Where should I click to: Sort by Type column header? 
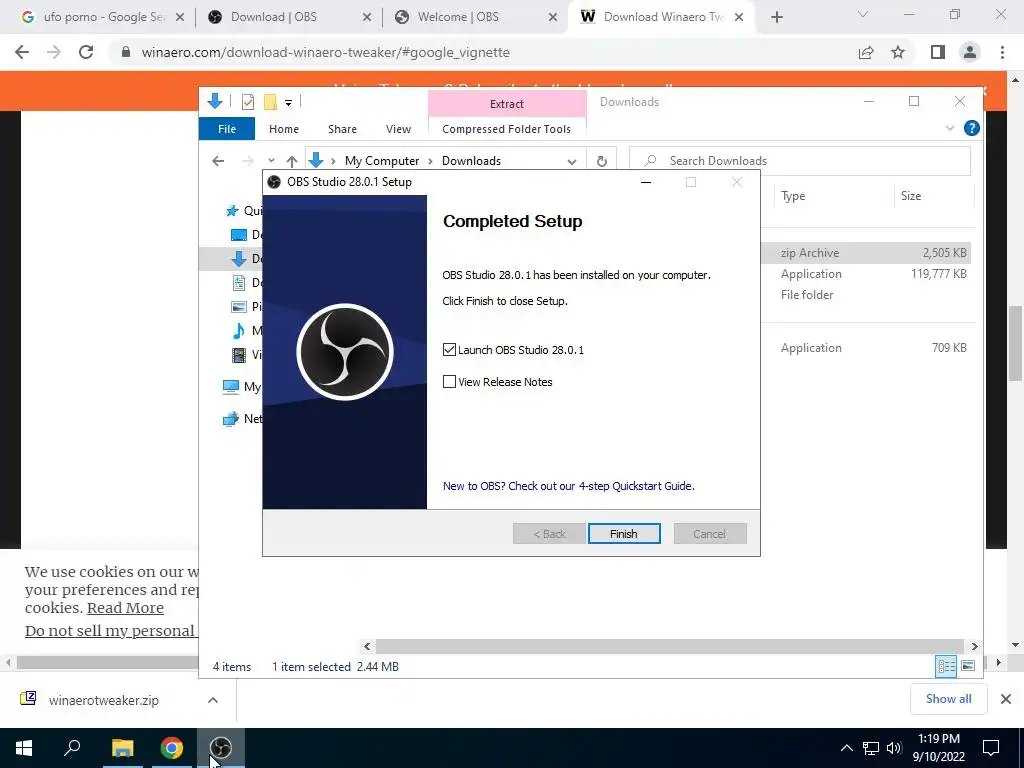tap(793, 196)
